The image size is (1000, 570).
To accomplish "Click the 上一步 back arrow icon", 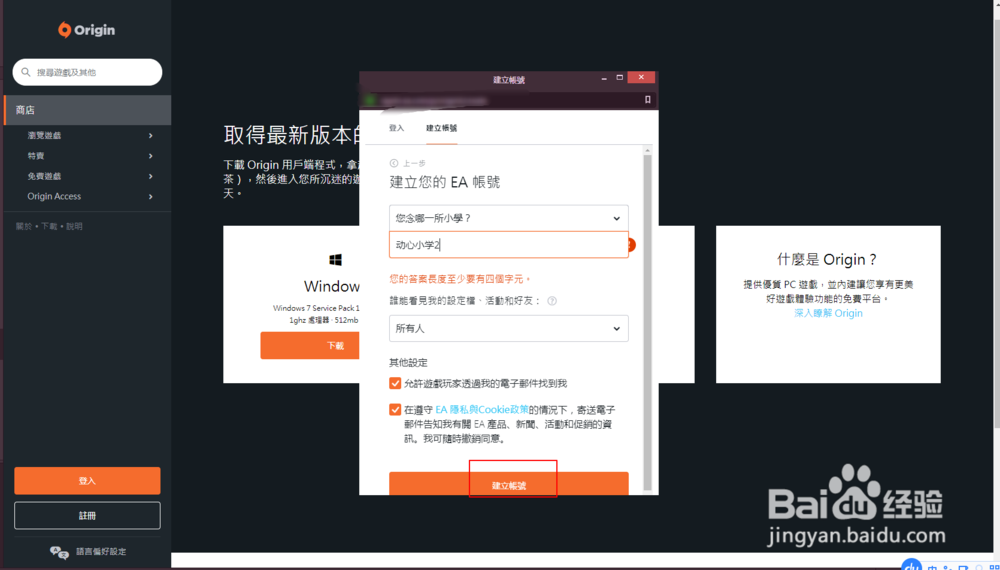I will point(393,163).
